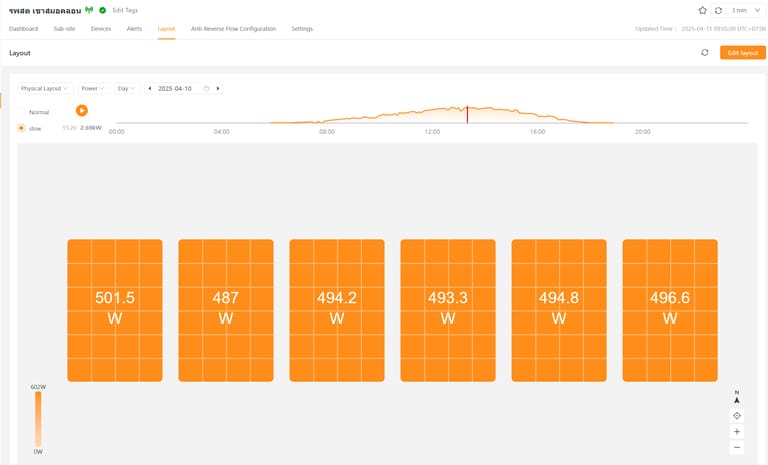This screenshot has width=768, height=465.
Task: Open the 3 min refresh interval dropdown
Action: 745,10
